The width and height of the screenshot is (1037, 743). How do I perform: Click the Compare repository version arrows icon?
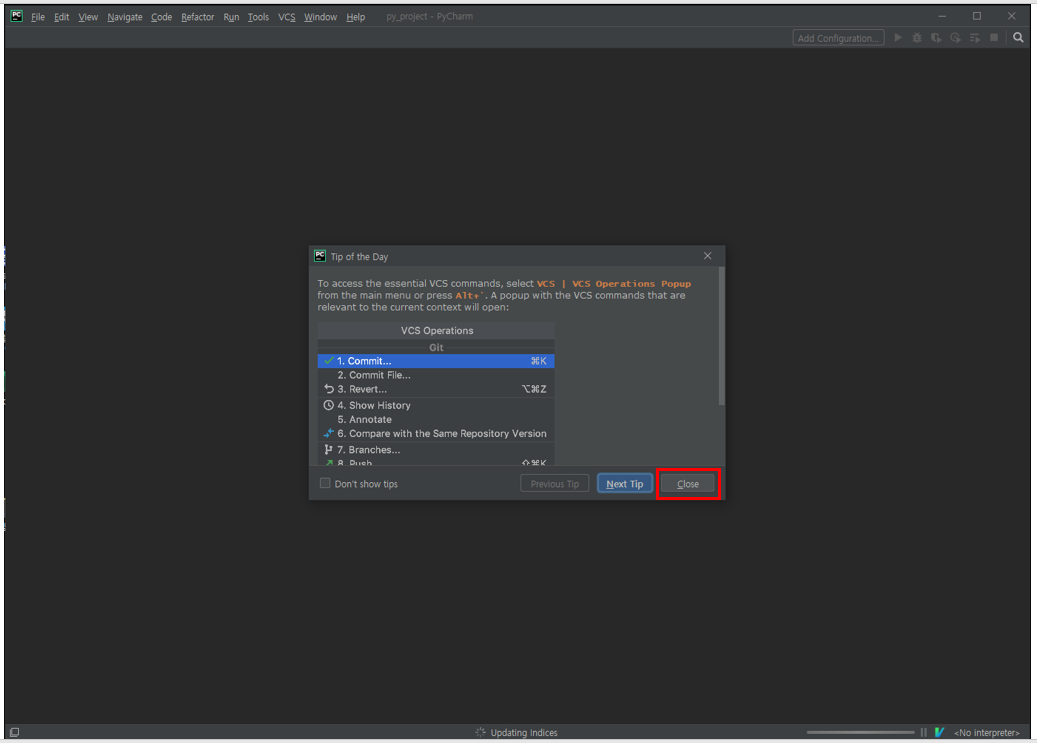(329, 433)
